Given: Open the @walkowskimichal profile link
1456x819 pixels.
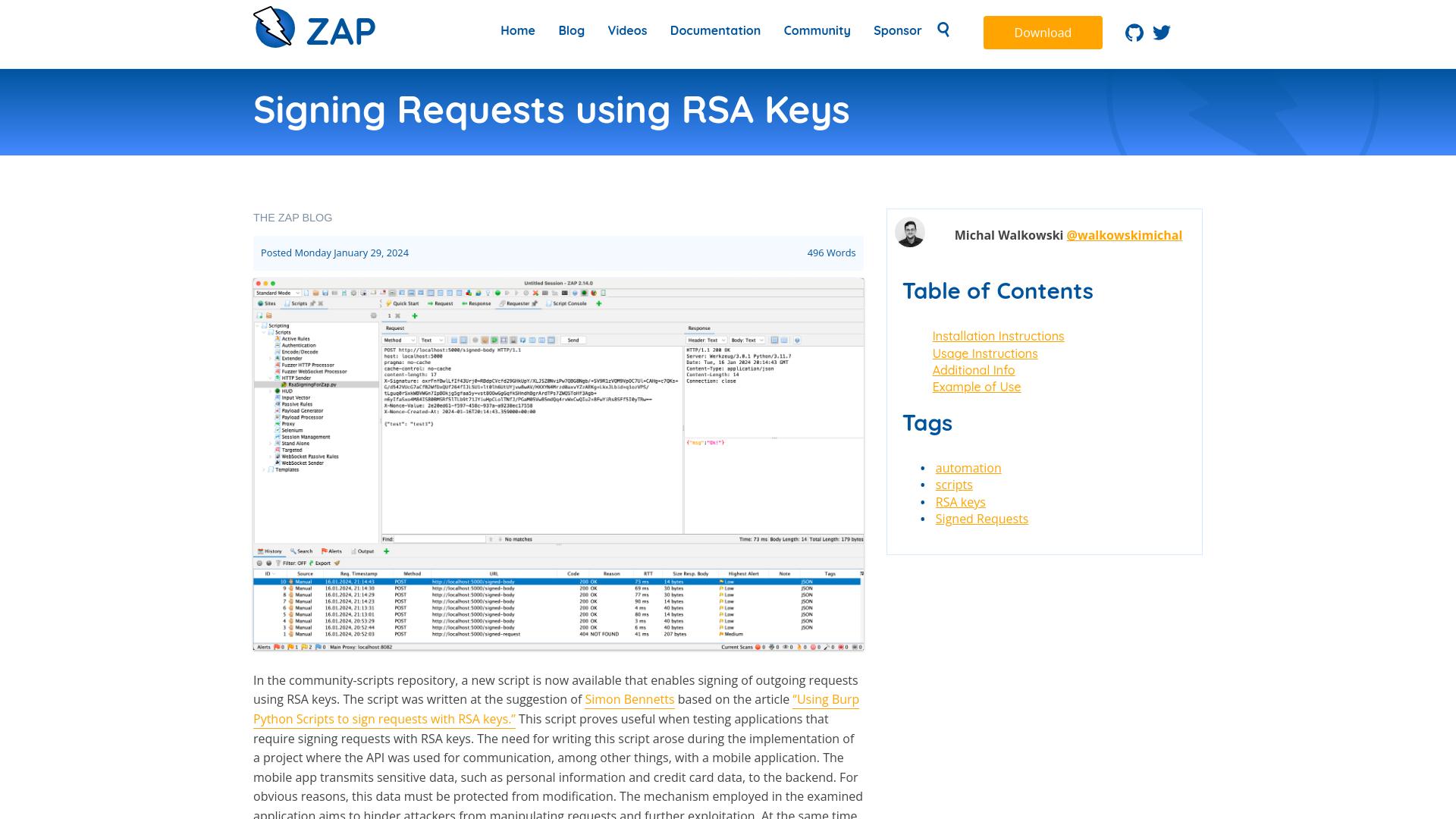Looking at the screenshot, I should 1125,235.
